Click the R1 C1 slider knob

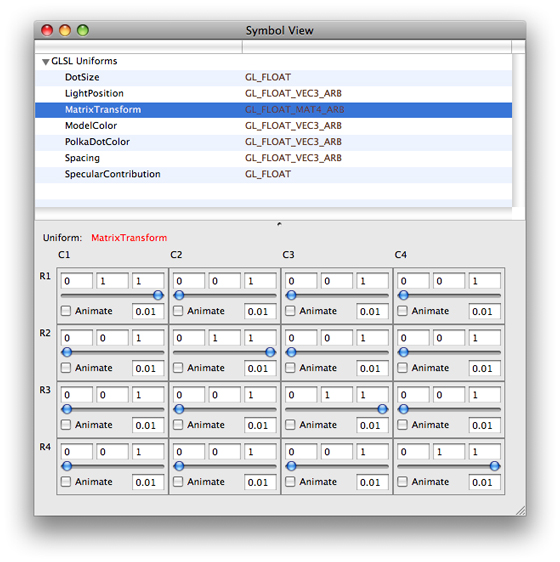point(158,295)
